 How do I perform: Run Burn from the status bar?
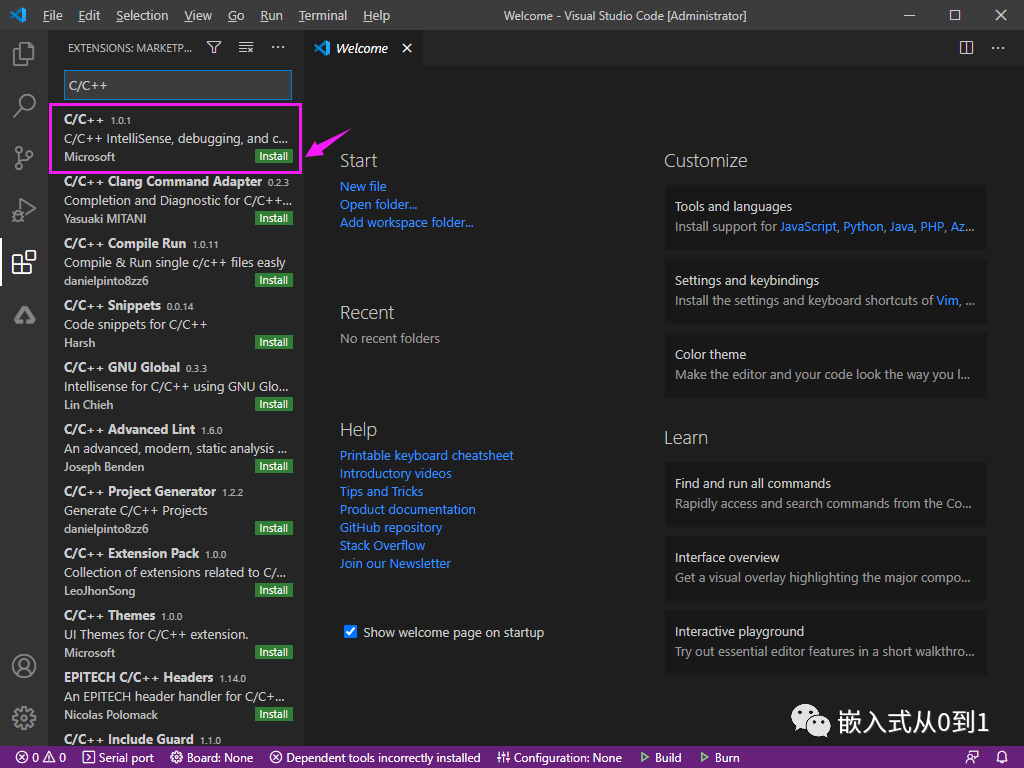click(720, 758)
